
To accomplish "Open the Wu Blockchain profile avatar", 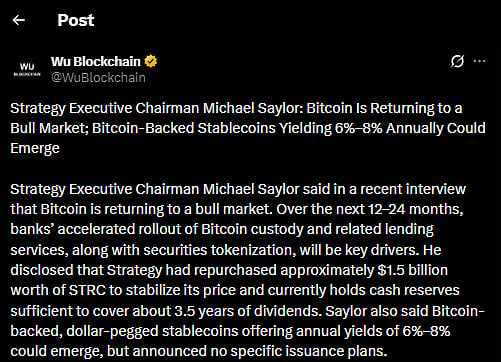I will click(x=27, y=69).
